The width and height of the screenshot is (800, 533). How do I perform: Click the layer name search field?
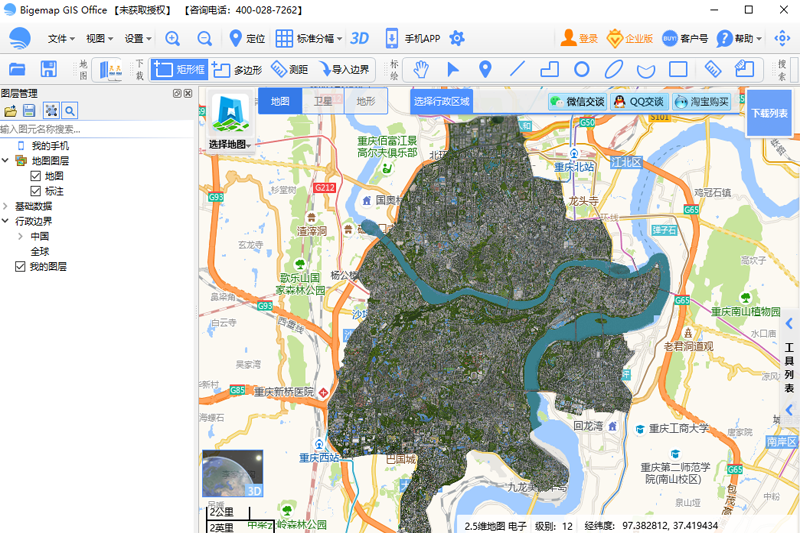[x=95, y=129]
